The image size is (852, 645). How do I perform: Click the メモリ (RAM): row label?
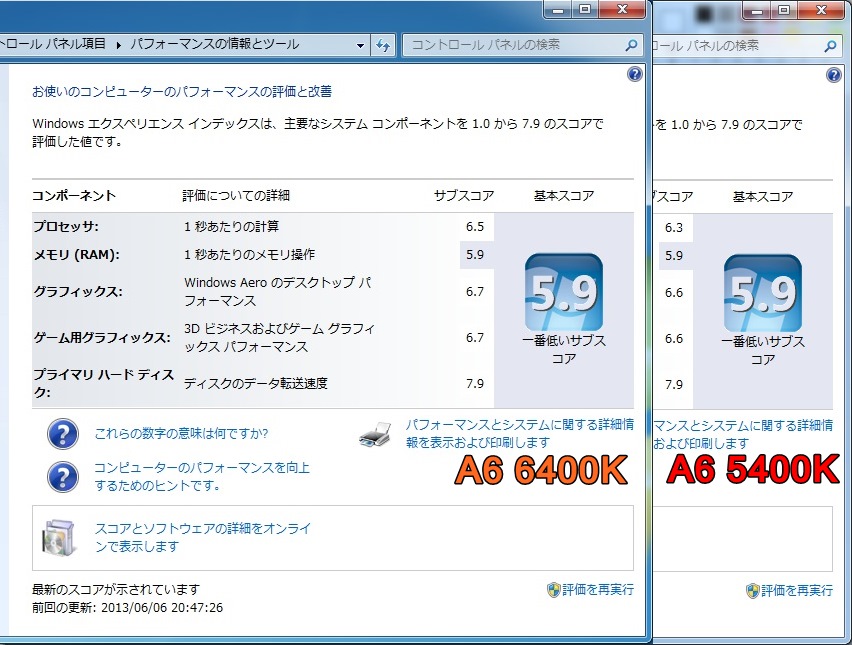tap(76, 254)
